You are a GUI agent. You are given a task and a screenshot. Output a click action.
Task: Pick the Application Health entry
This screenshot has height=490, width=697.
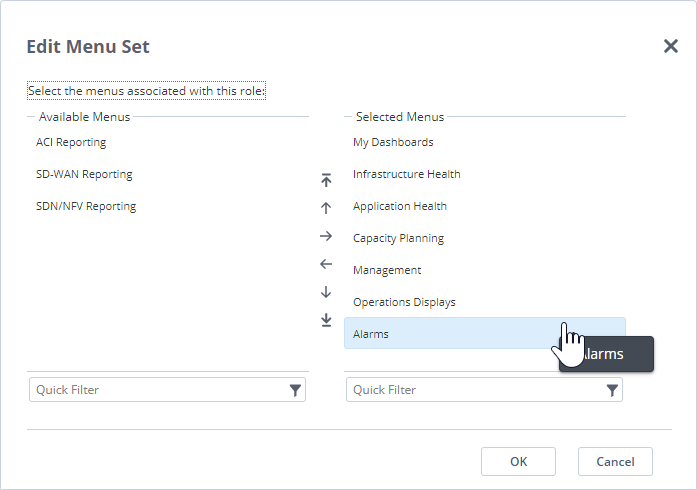point(400,206)
